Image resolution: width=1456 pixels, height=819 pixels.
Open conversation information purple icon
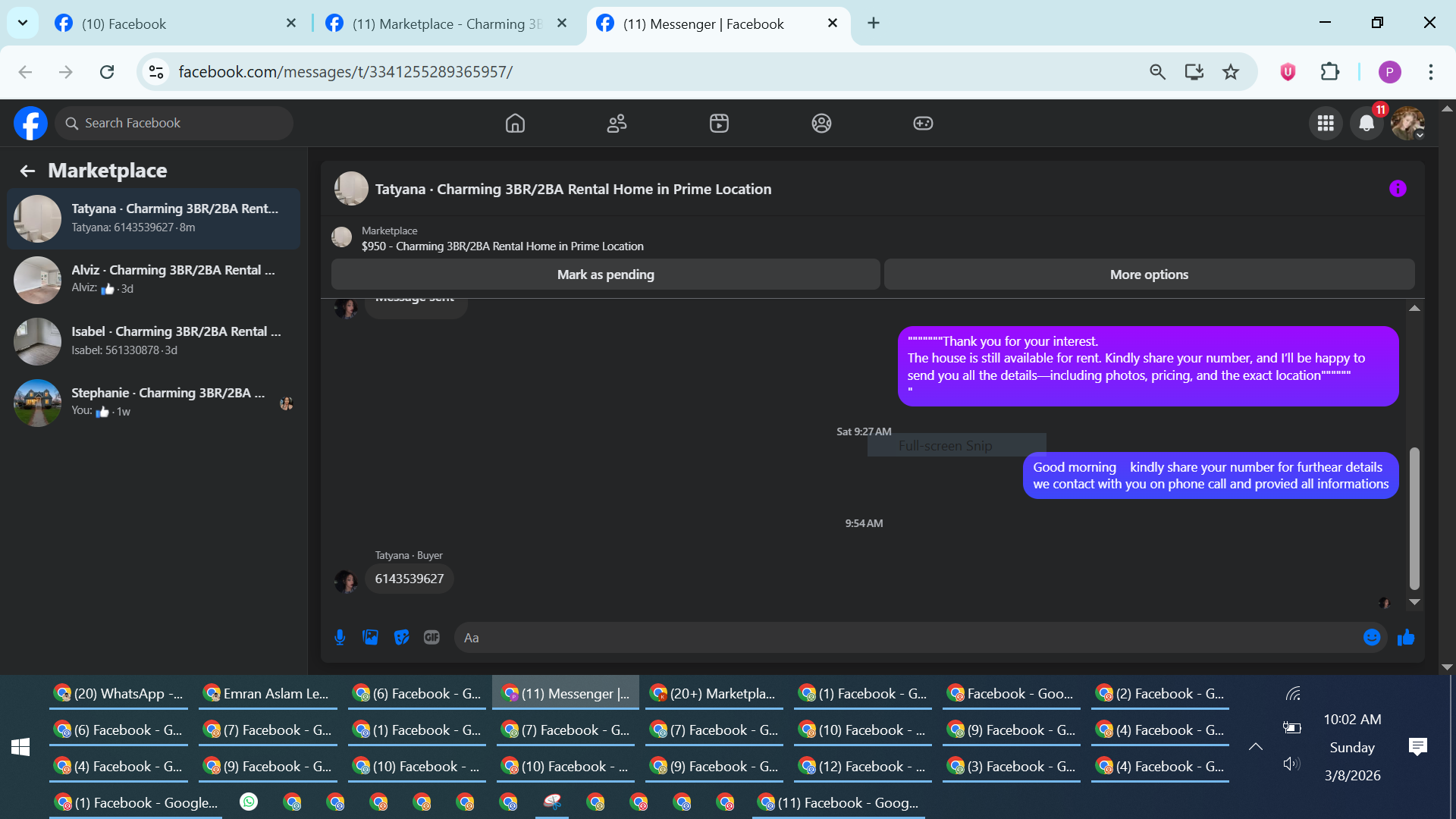tap(1398, 189)
